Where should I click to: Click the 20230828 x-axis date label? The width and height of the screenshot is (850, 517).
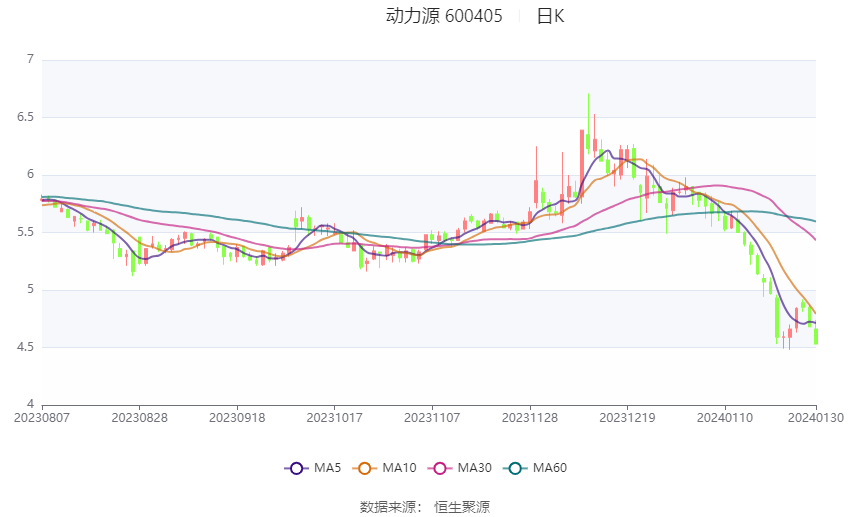click(x=139, y=418)
